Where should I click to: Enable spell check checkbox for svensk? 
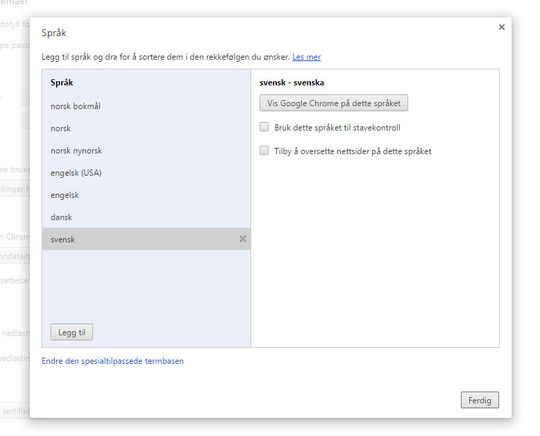point(264,127)
